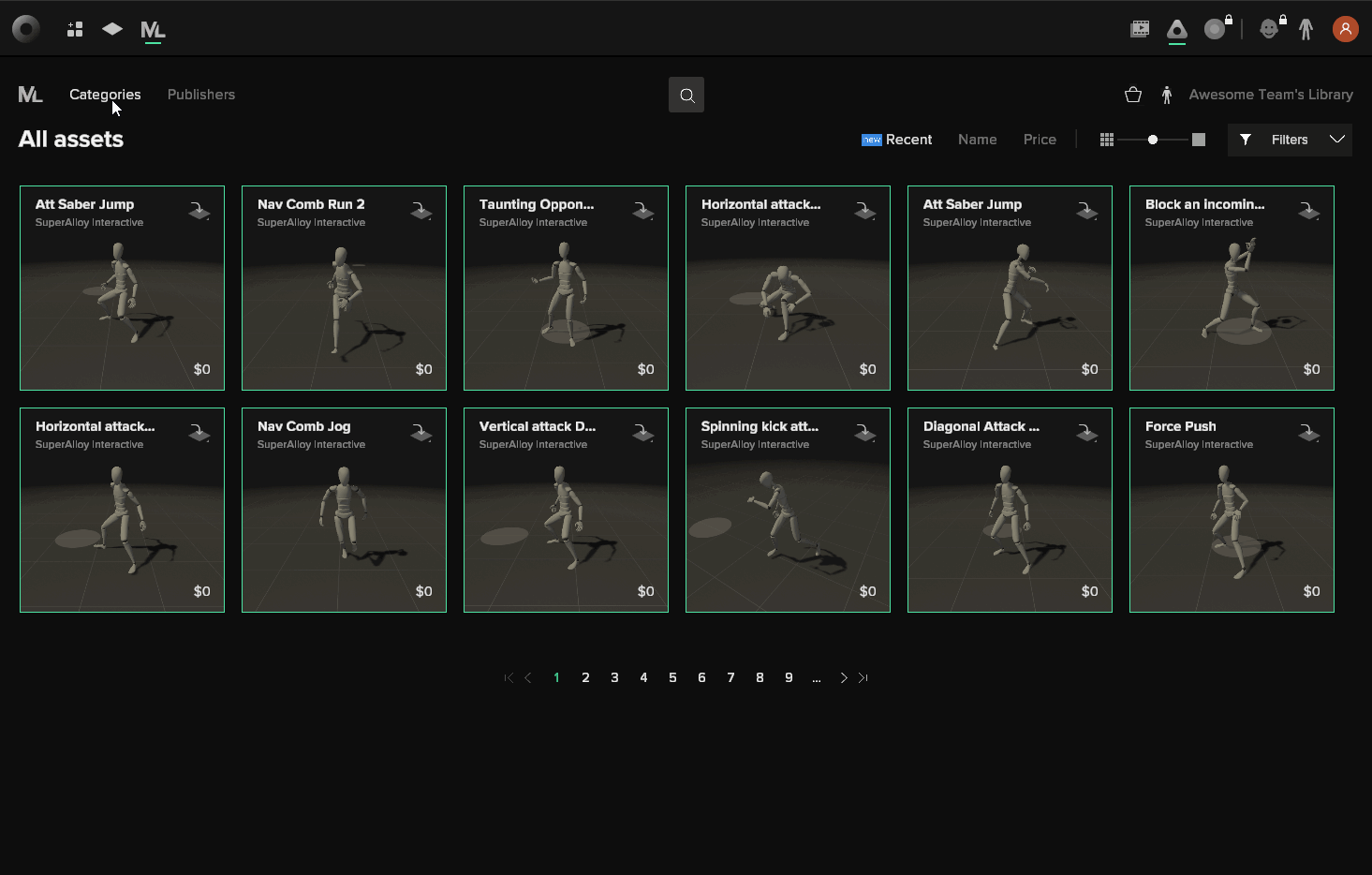Image resolution: width=1372 pixels, height=875 pixels.
Task: Click the shopping bag icon near Awesome Team's Library
Action: 1132,94
